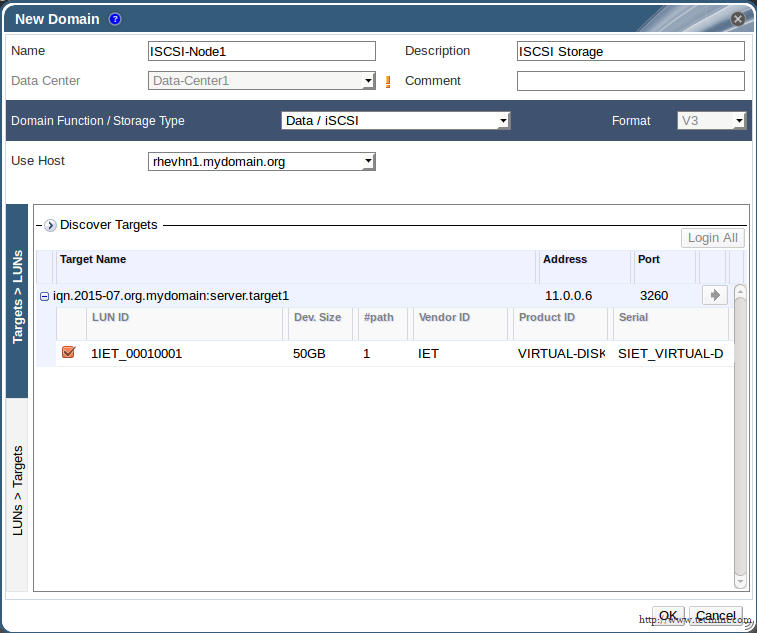Expand the Discover Targets section
The height and width of the screenshot is (633, 757).
[50, 226]
